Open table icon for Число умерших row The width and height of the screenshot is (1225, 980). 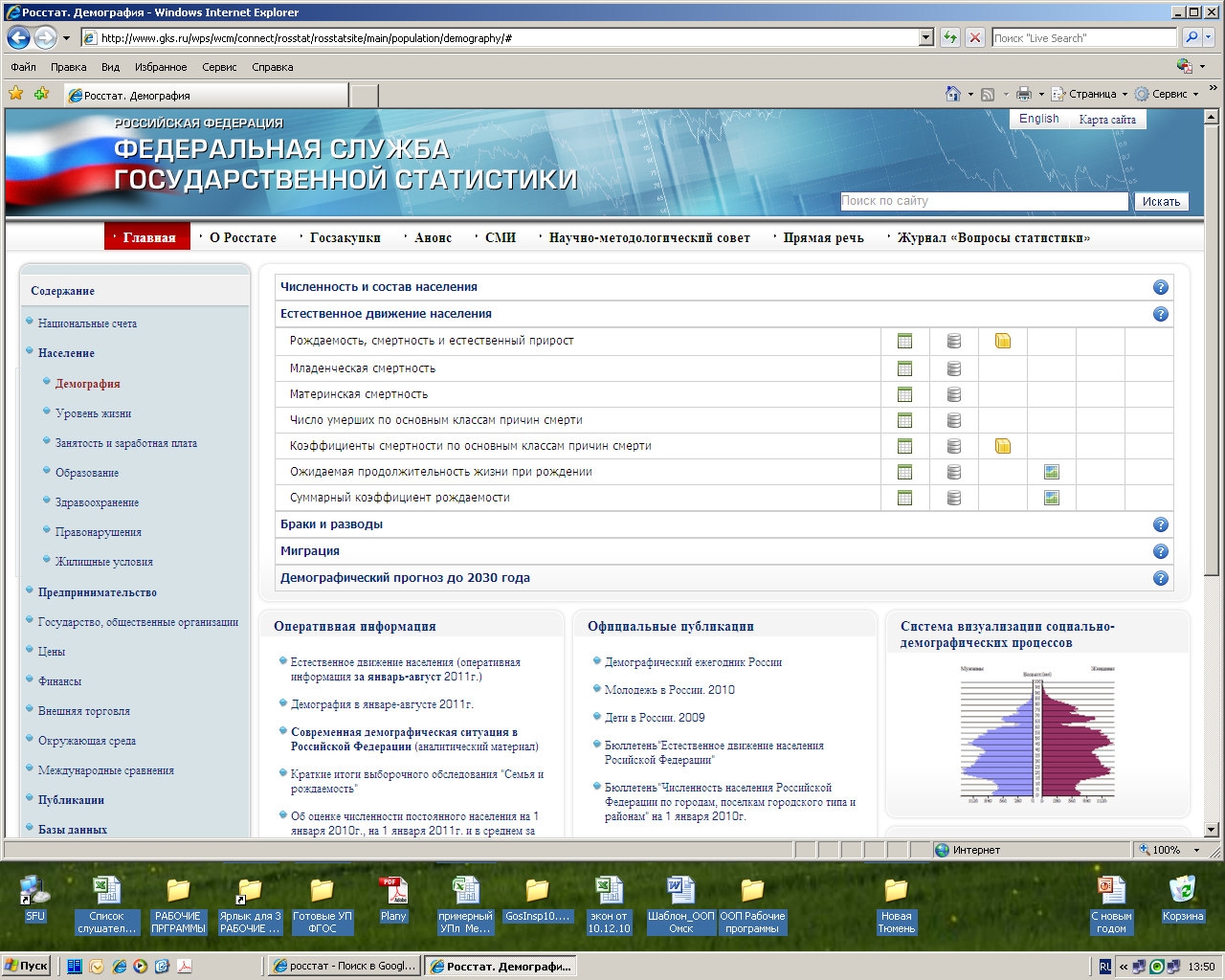(904, 420)
